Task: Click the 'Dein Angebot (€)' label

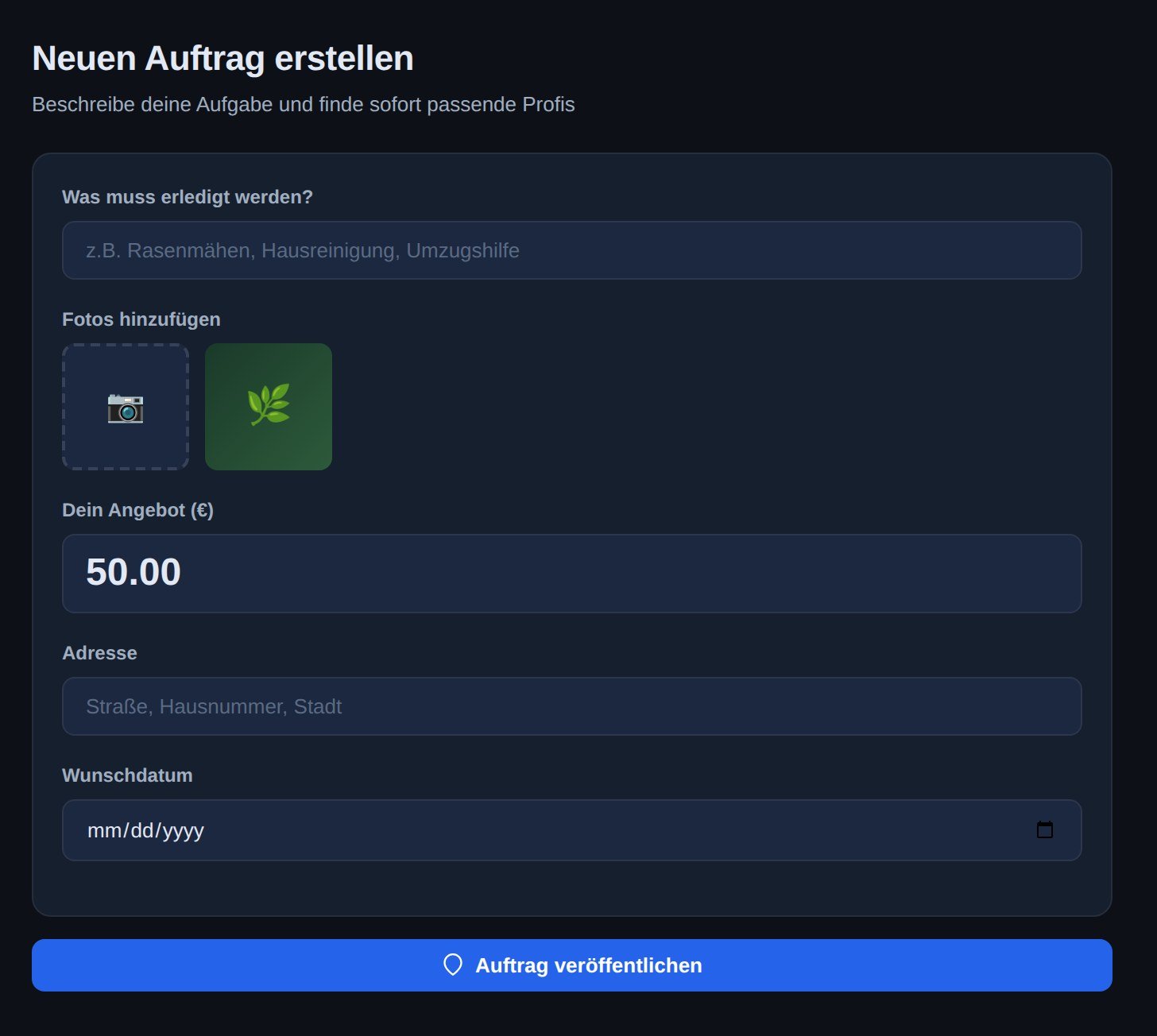Action: coord(138,510)
